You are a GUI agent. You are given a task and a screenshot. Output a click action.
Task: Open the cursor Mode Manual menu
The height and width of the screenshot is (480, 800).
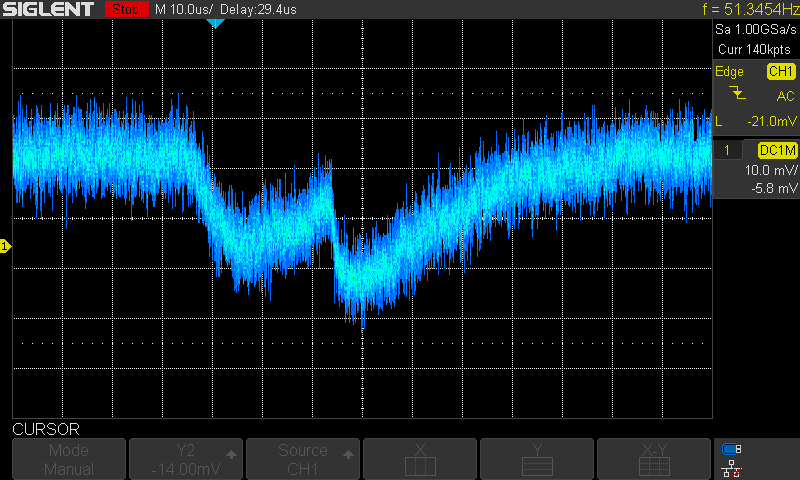69,459
